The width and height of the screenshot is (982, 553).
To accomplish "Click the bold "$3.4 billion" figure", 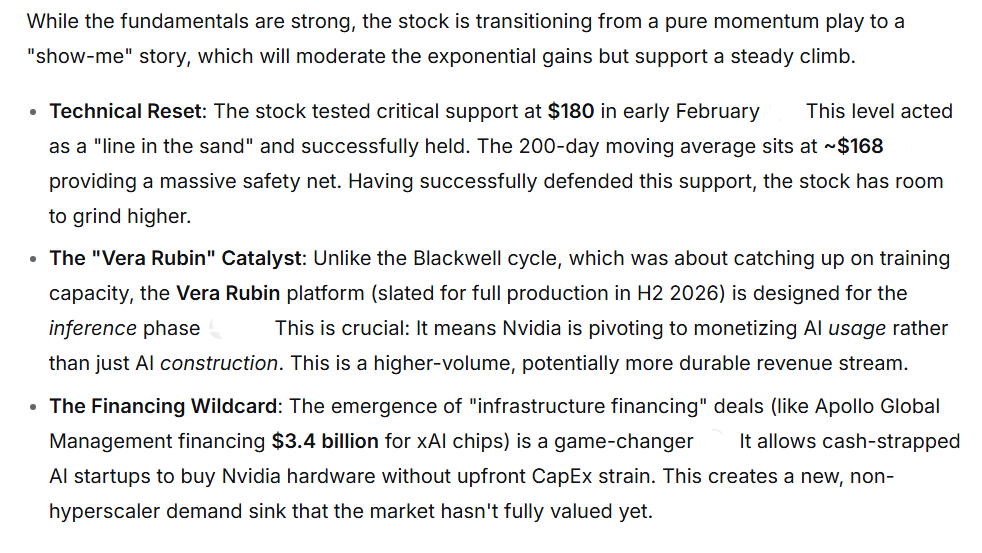I will [x=325, y=441].
